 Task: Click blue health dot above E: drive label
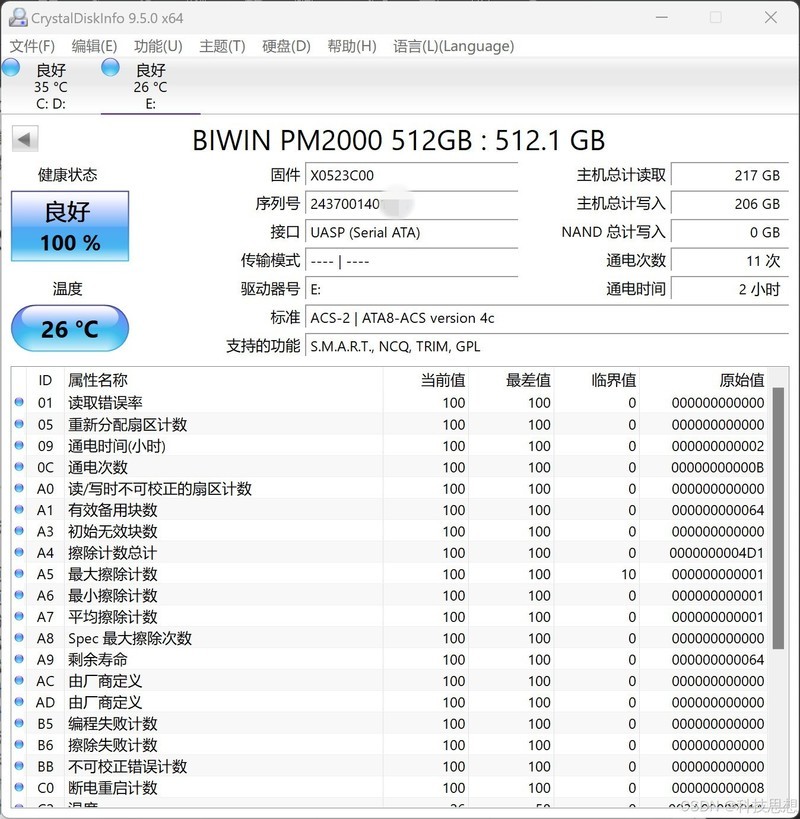110,68
